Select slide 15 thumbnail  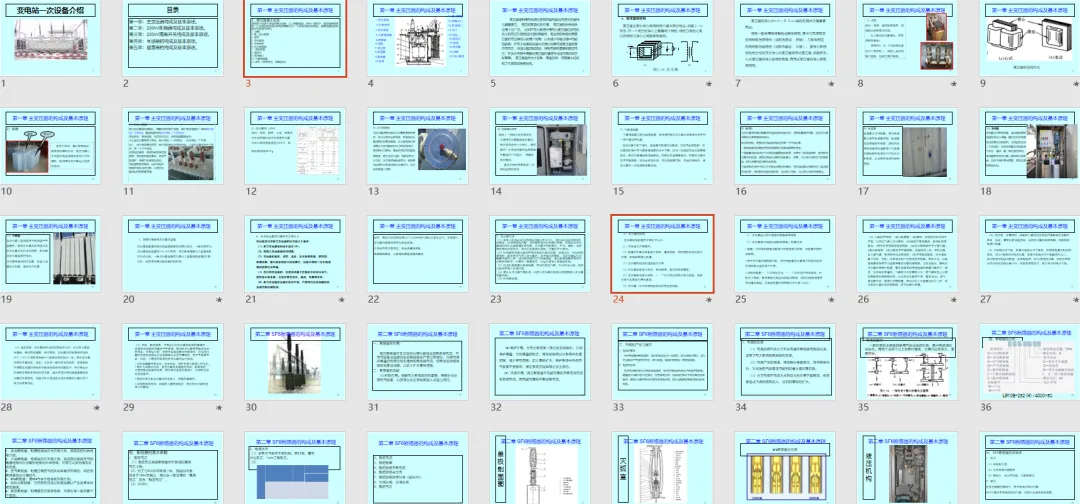coord(663,146)
